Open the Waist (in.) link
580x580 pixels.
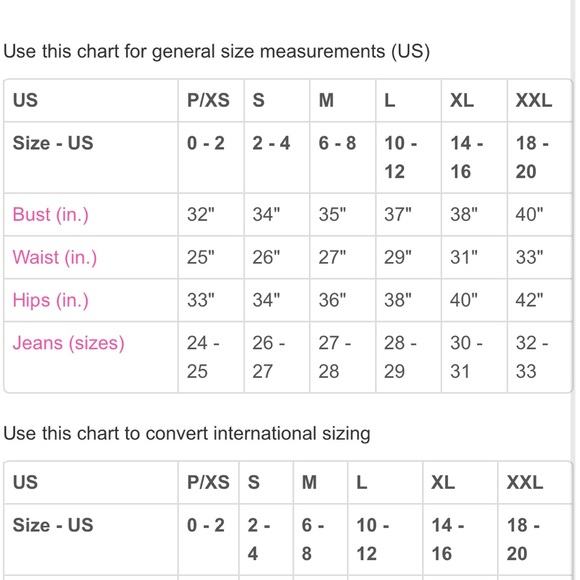[55, 257]
